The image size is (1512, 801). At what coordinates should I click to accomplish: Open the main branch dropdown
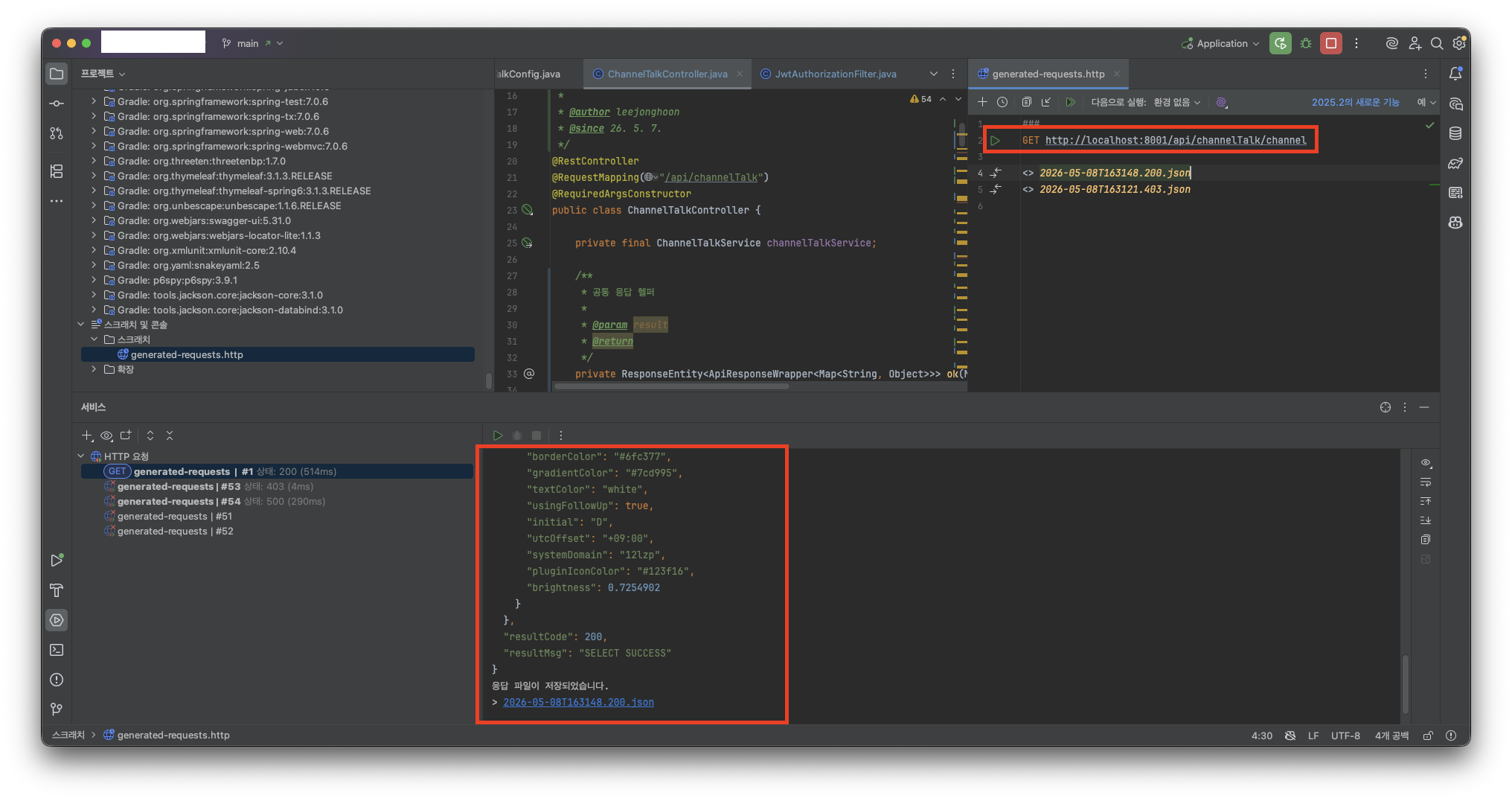pos(252,43)
